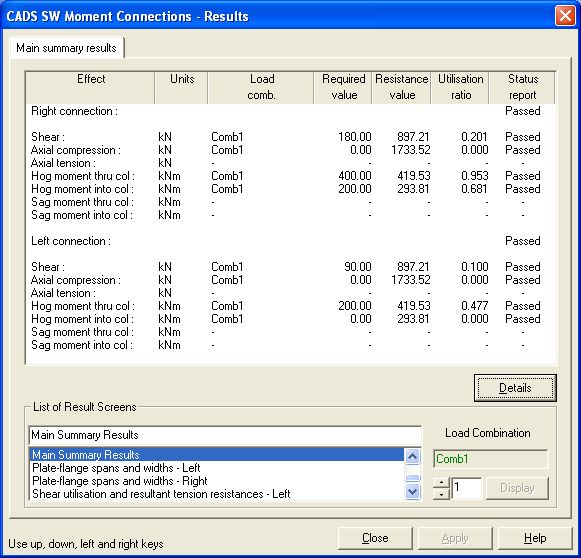Click the Details button
Image resolution: width=581 pixels, height=558 pixels.
tap(515, 388)
